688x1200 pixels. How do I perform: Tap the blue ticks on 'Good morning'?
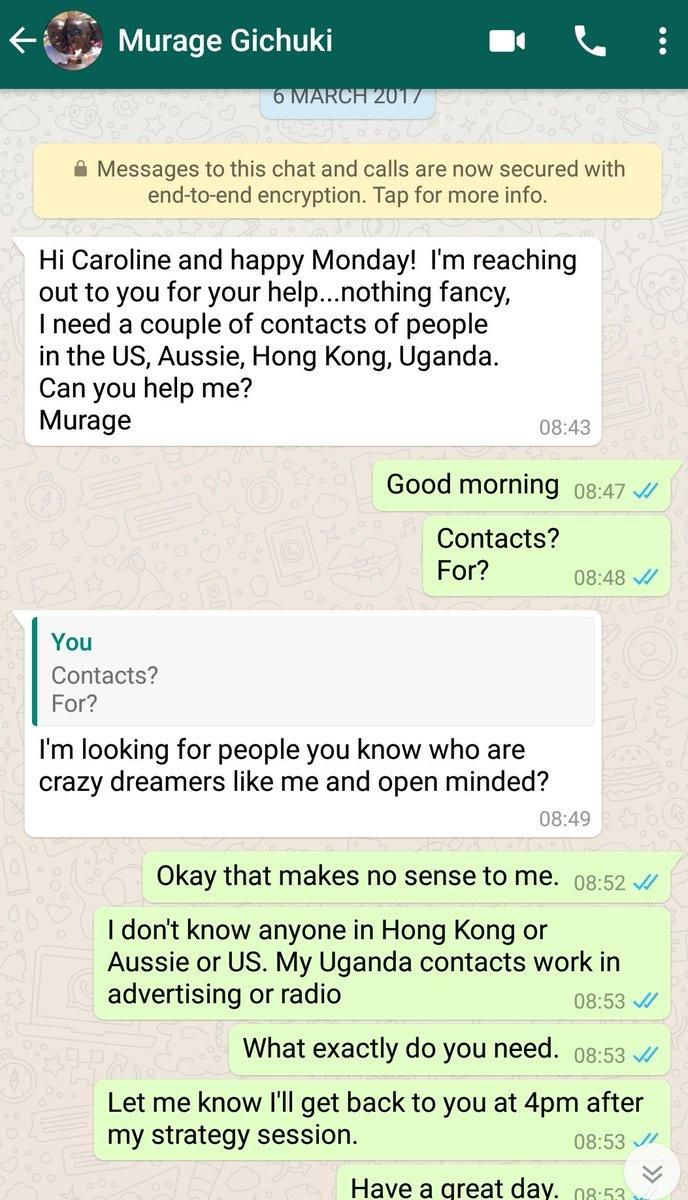coord(645,491)
